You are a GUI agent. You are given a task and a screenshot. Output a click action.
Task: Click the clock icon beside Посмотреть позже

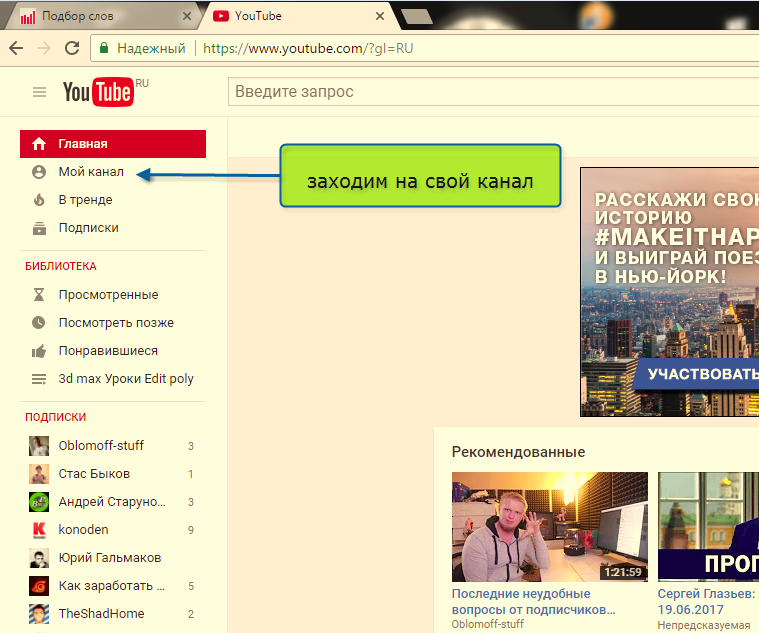tap(39, 323)
